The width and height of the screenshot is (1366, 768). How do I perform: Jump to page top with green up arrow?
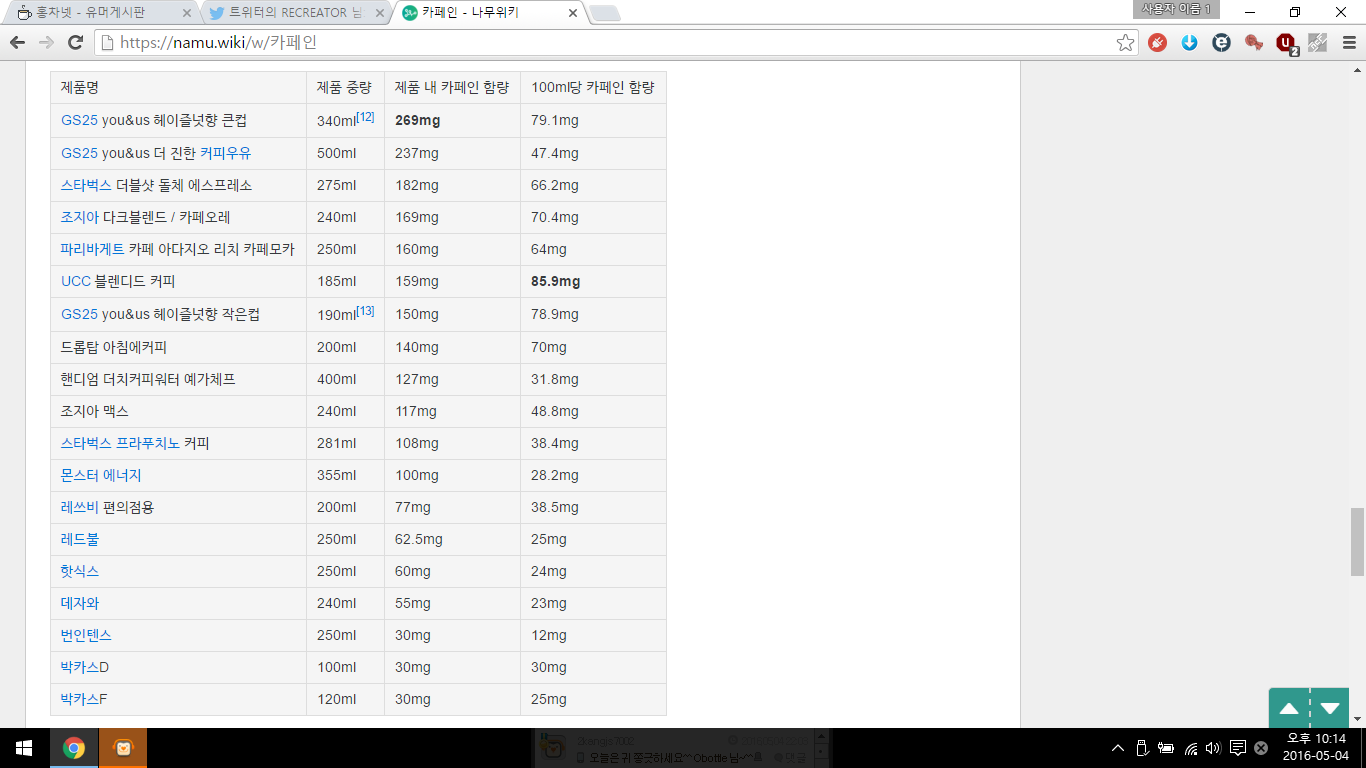1289,708
